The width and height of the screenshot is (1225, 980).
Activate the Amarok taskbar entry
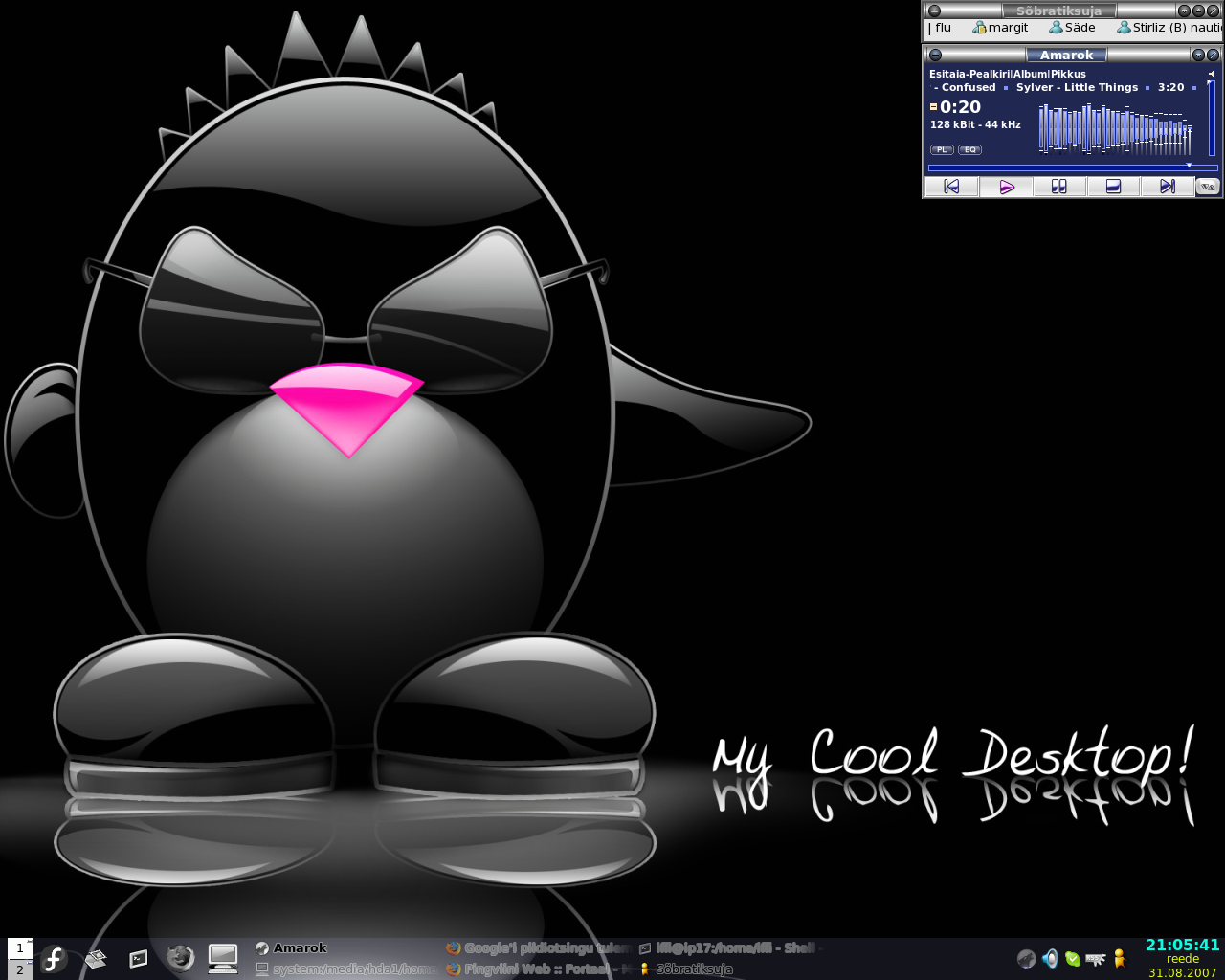[x=345, y=948]
